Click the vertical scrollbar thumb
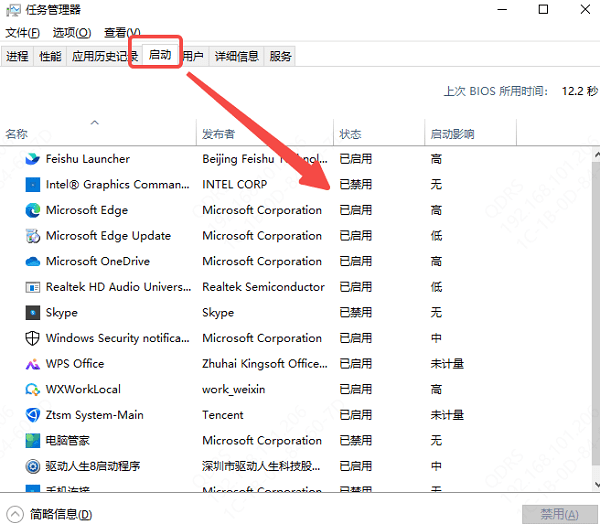The width and height of the screenshot is (600, 524). (596, 314)
